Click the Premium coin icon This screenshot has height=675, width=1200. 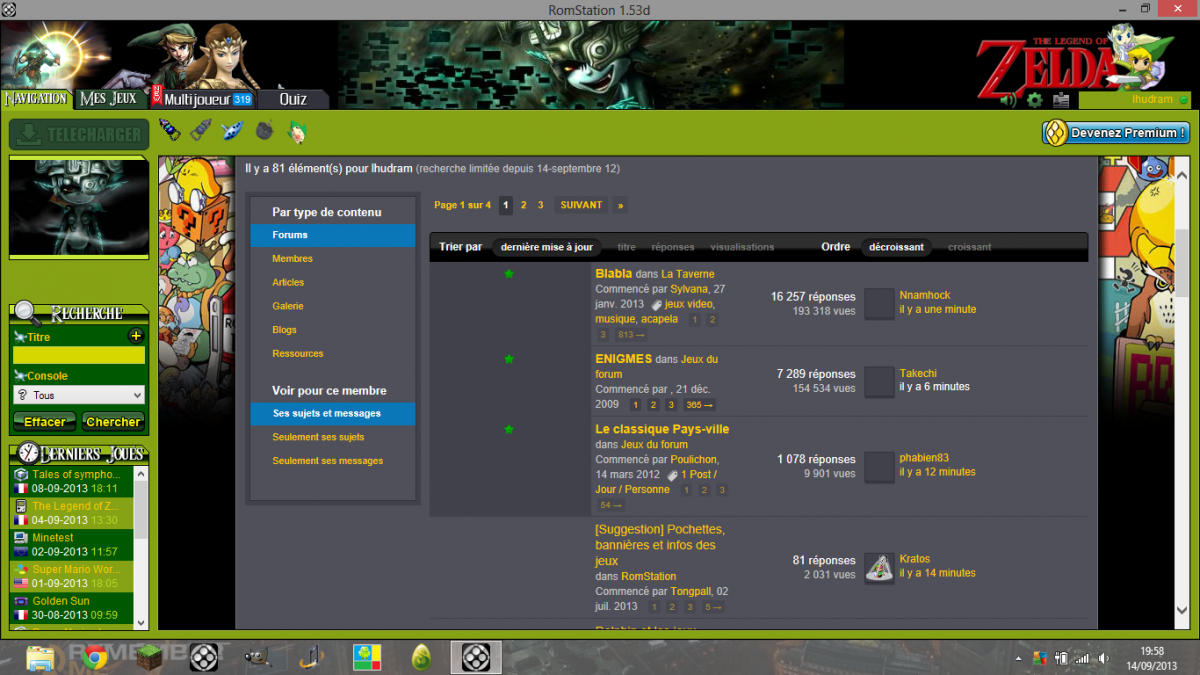1055,133
